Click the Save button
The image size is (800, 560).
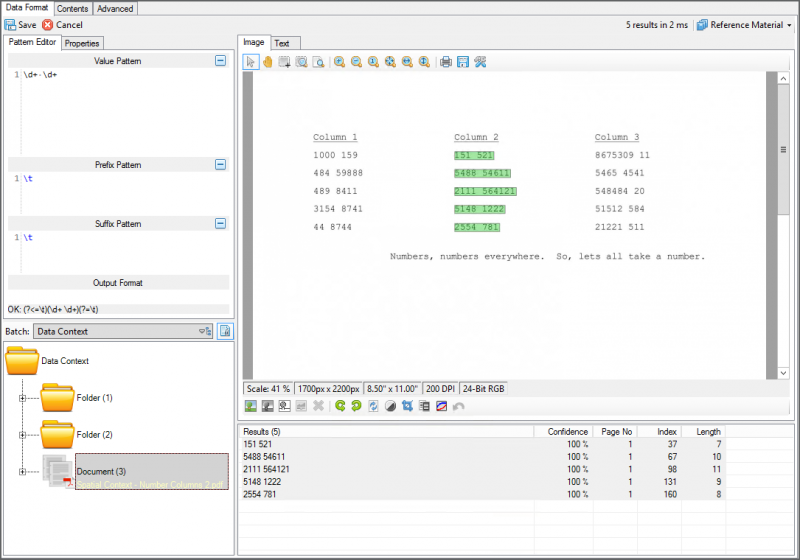pos(20,24)
